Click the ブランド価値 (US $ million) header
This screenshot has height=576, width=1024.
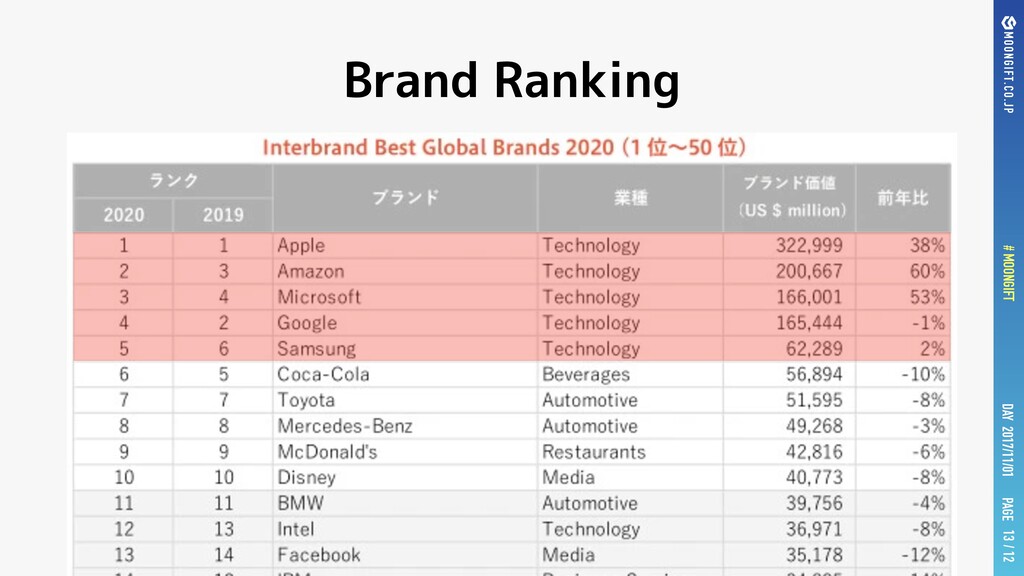click(790, 198)
